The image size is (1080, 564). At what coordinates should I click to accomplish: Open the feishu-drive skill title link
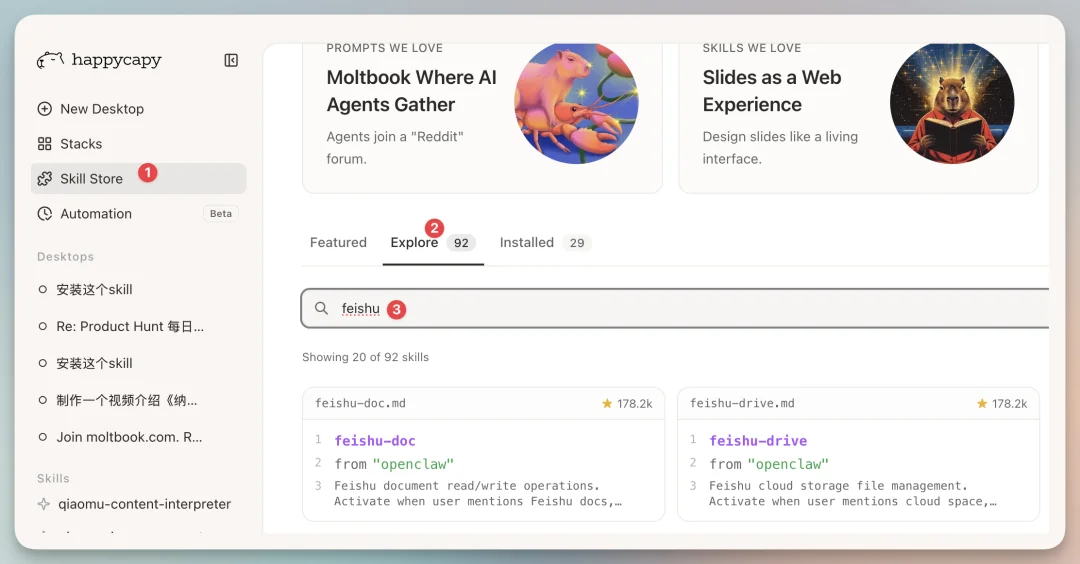(758, 441)
